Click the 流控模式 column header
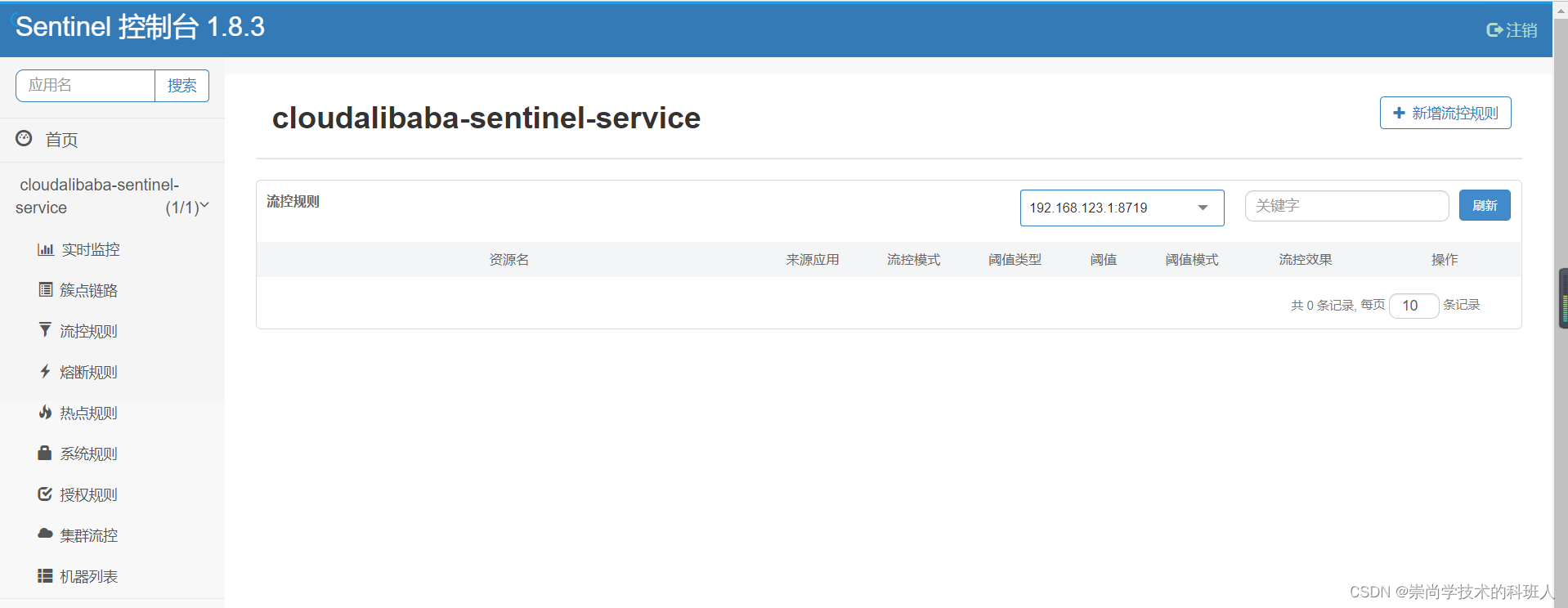 (x=914, y=259)
